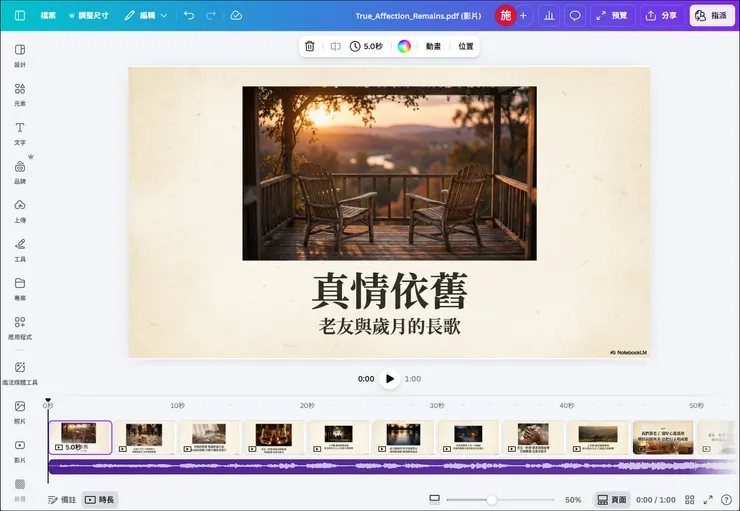Open the 照片 photos panel

[x=20, y=412]
